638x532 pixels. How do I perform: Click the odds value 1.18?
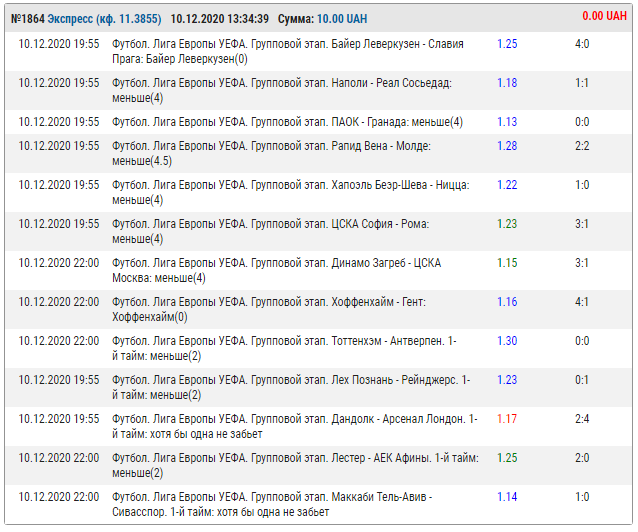pyautogui.click(x=507, y=83)
